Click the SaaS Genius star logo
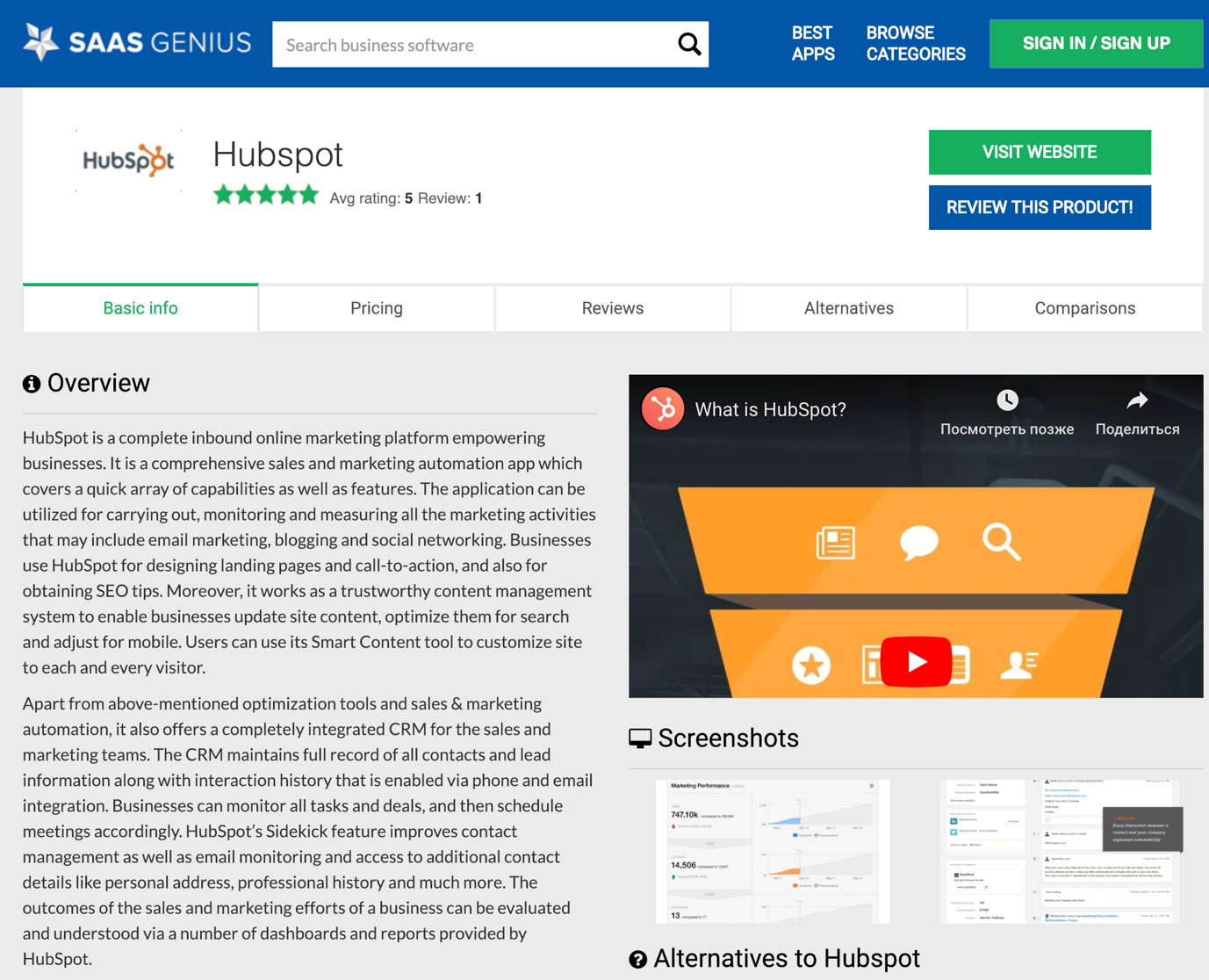1209x980 pixels. click(x=40, y=42)
